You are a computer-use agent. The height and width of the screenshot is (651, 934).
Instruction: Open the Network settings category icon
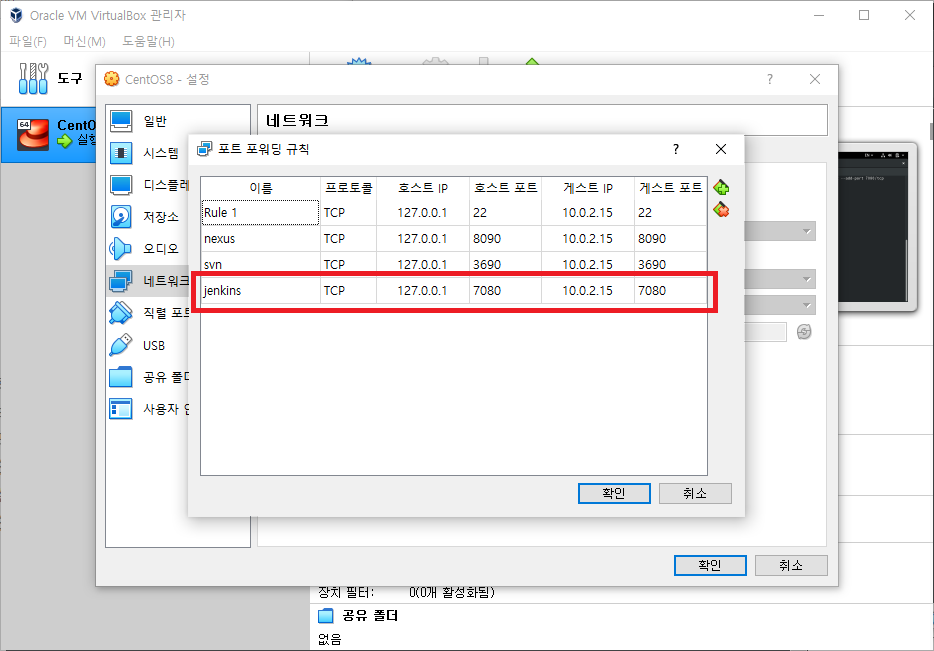tap(121, 281)
